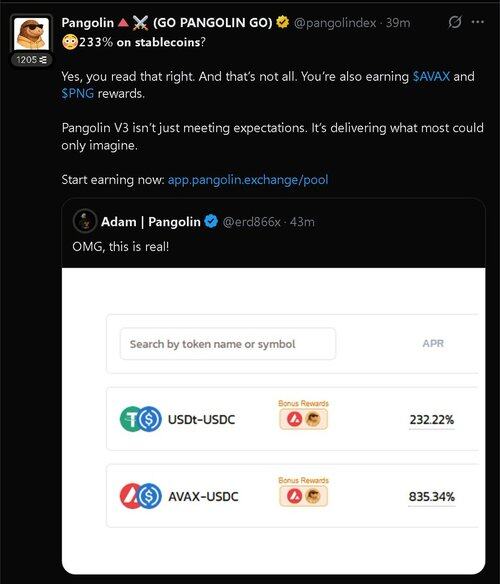Click the USDt-USDC token pair icon
The width and height of the screenshot is (500, 584).
click(x=141, y=419)
